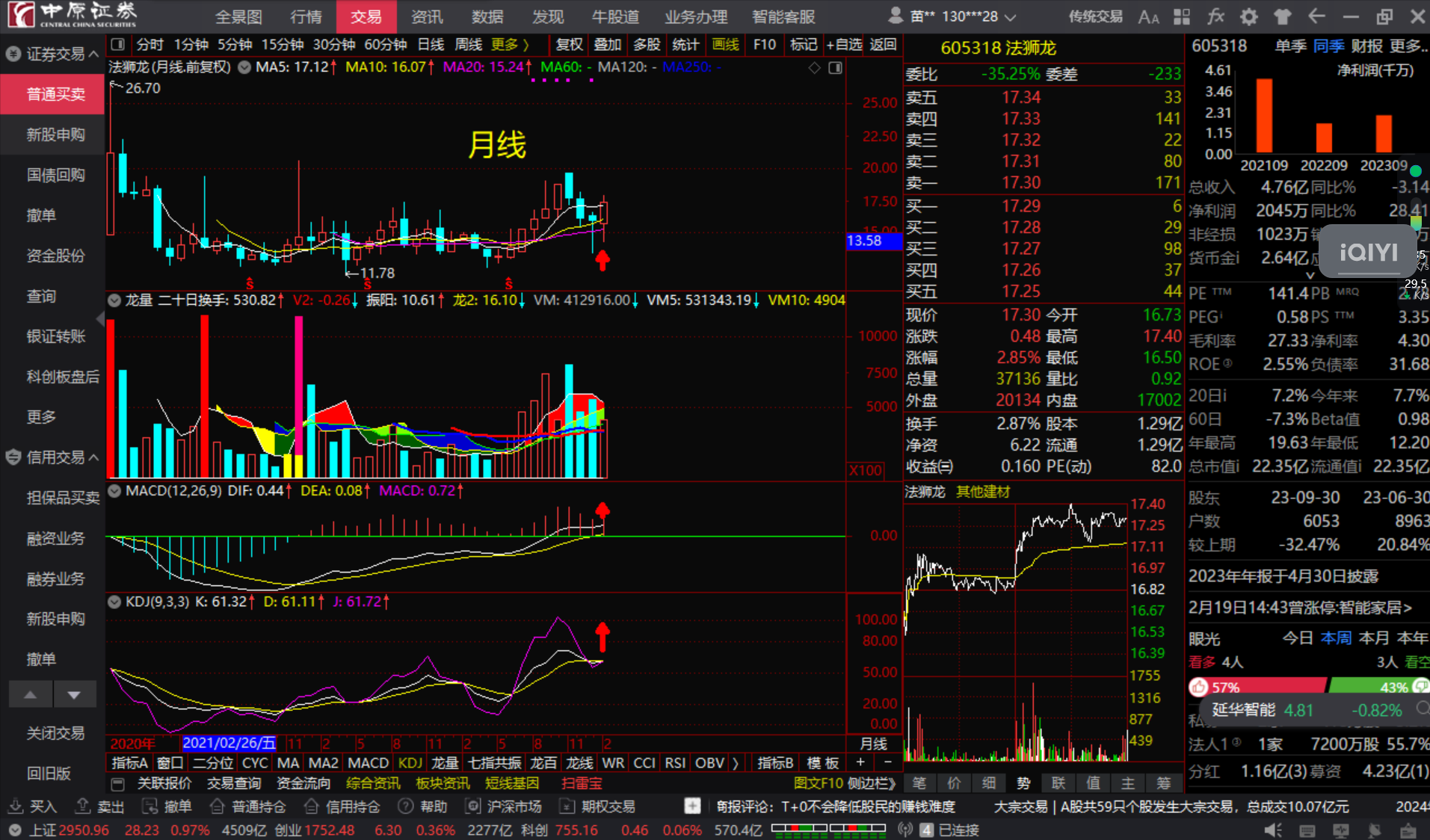1430x840 pixels.
Task: Open the 牛股道 top menu
Action: 615,16
